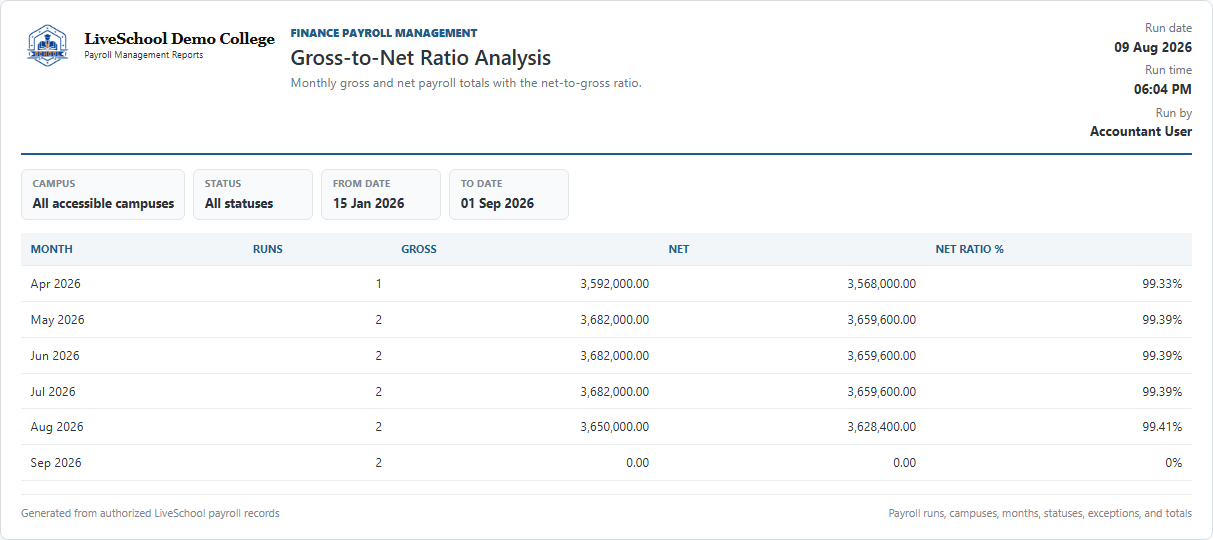Click the Sep 2026 gross amount 0.00
1213x540 pixels.
(637, 463)
